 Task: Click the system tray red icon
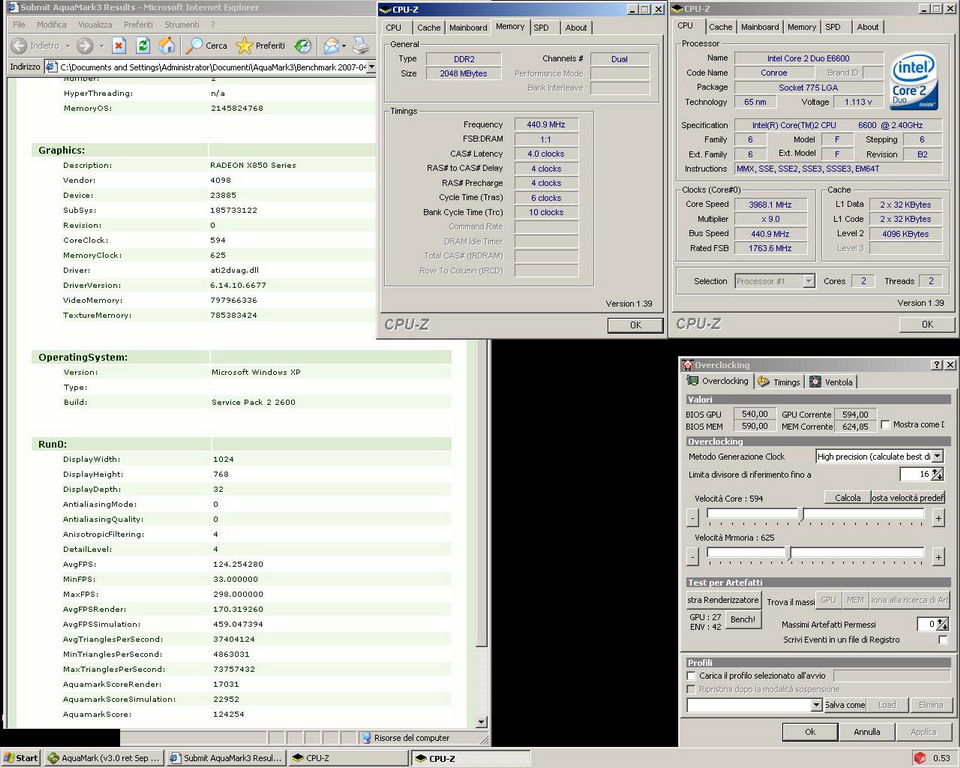920,758
